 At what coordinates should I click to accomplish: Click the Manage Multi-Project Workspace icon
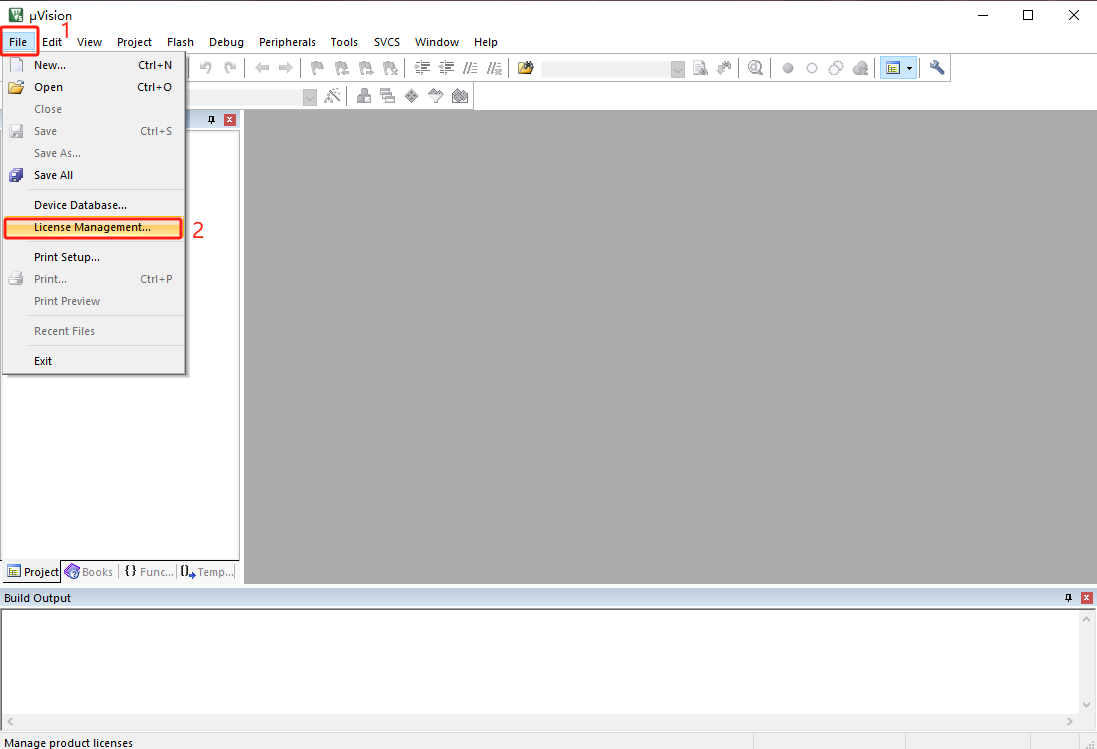[388, 96]
